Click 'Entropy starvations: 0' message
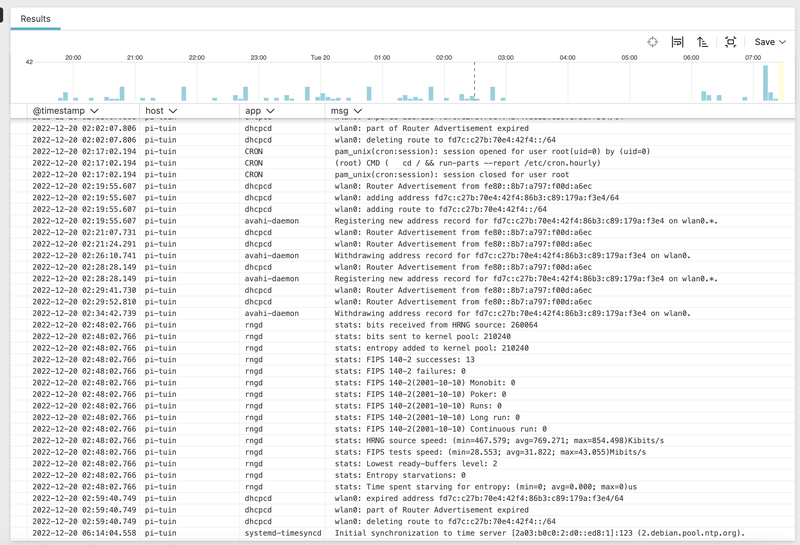This screenshot has height=545, width=800. pyautogui.click(x=400, y=476)
